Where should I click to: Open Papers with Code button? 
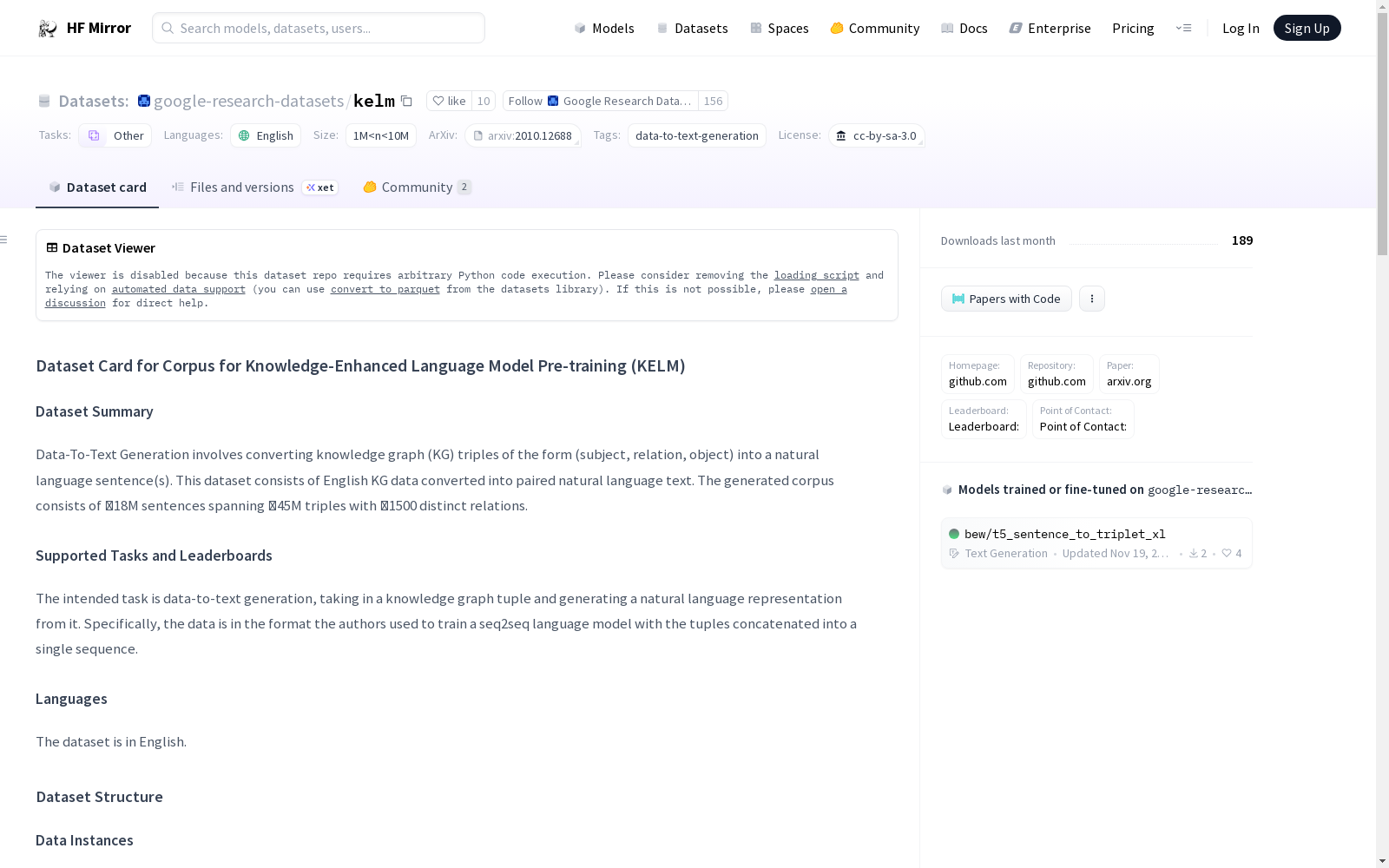pyautogui.click(x=1006, y=299)
